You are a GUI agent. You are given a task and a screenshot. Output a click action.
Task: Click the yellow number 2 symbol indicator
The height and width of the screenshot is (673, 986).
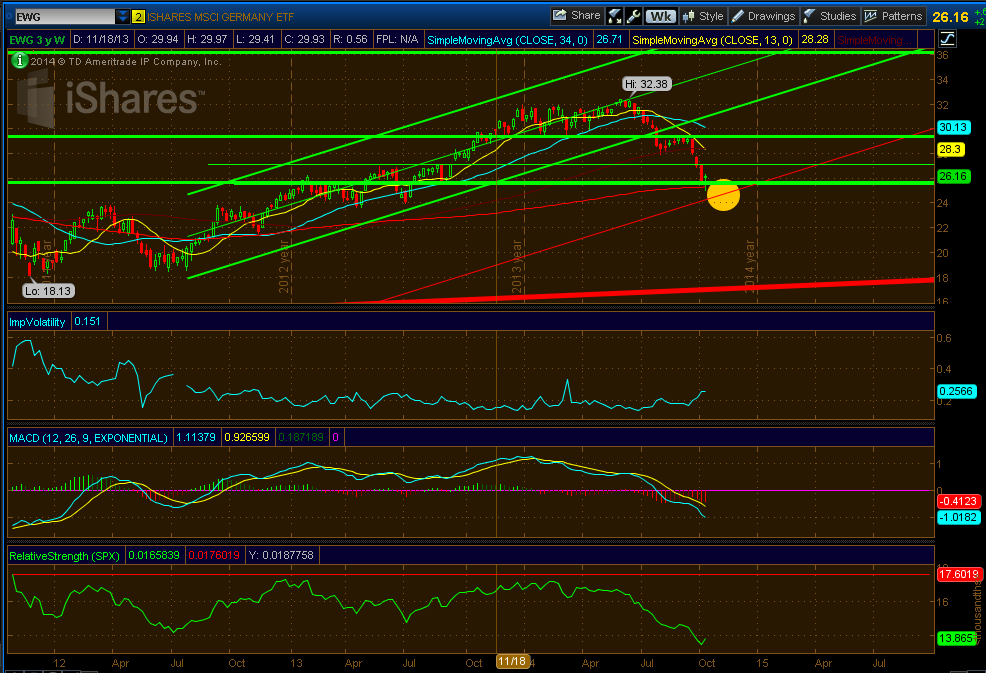[x=138, y=17]
